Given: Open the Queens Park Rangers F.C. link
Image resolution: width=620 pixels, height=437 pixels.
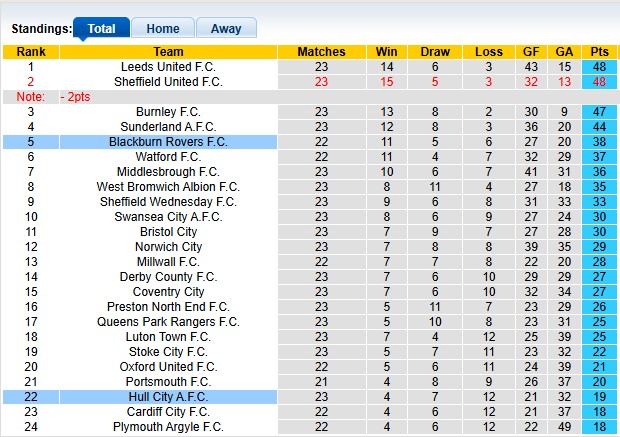Looking at the screenshot, I should [x=168, y=322].
